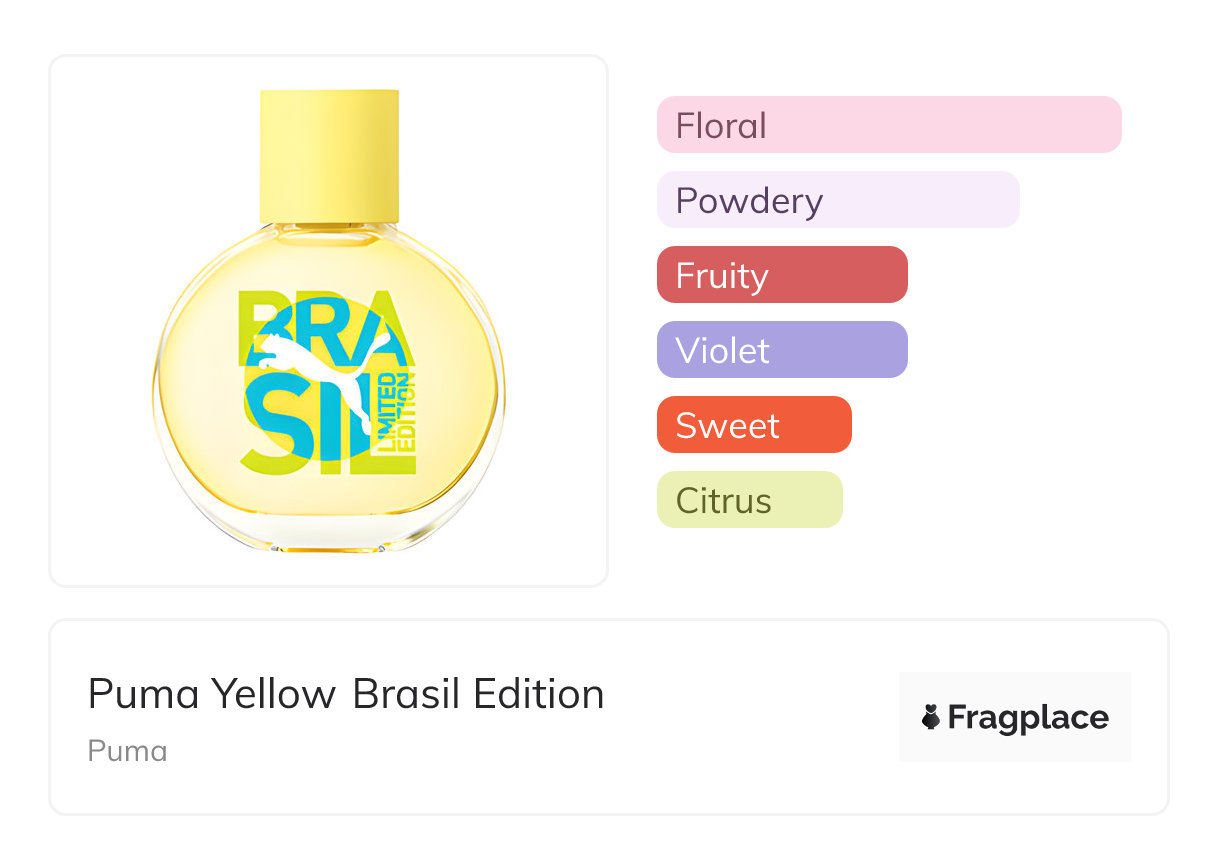Select the Powdery accord bar

838,200
